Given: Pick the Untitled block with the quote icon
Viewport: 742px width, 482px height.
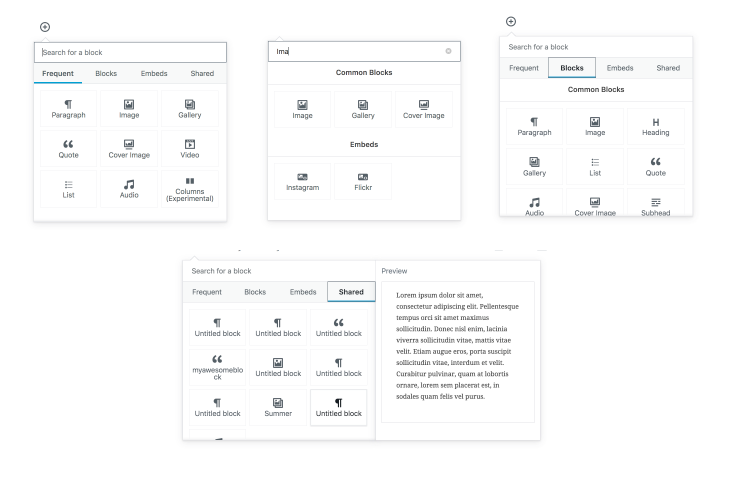Looking at the screenshot, I should [338, 327].
